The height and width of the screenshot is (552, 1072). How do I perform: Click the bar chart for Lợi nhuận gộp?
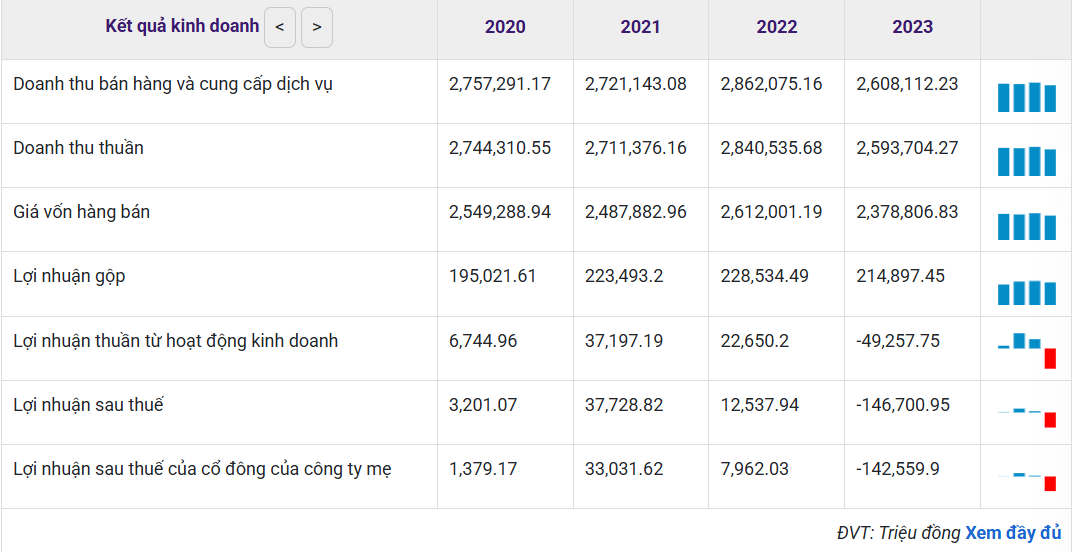point(1027,292)
